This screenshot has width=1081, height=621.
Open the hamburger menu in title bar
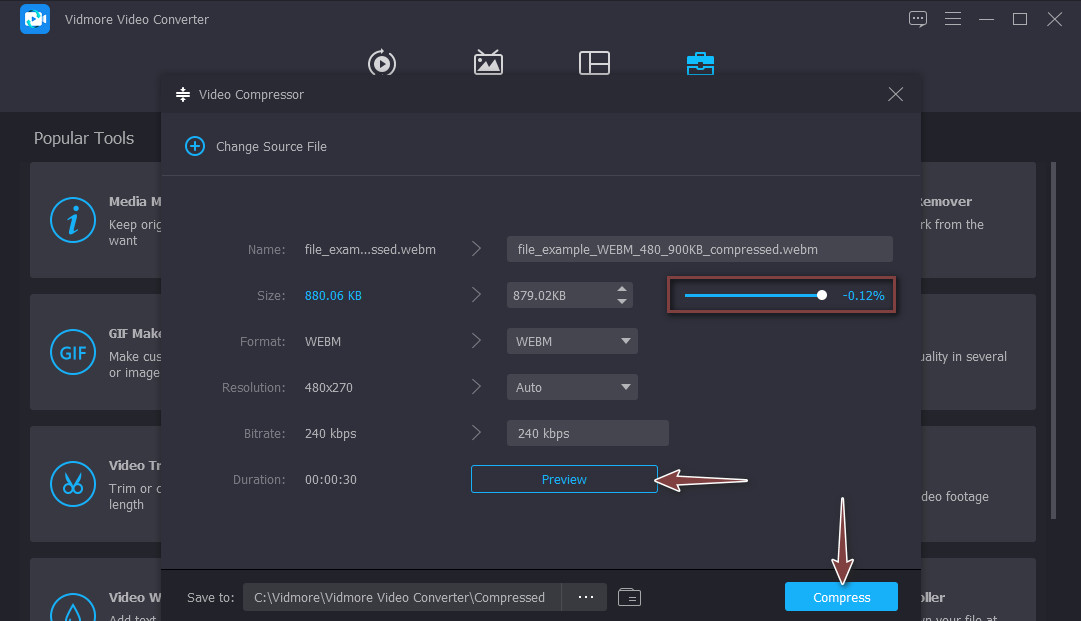click(952, 19)
